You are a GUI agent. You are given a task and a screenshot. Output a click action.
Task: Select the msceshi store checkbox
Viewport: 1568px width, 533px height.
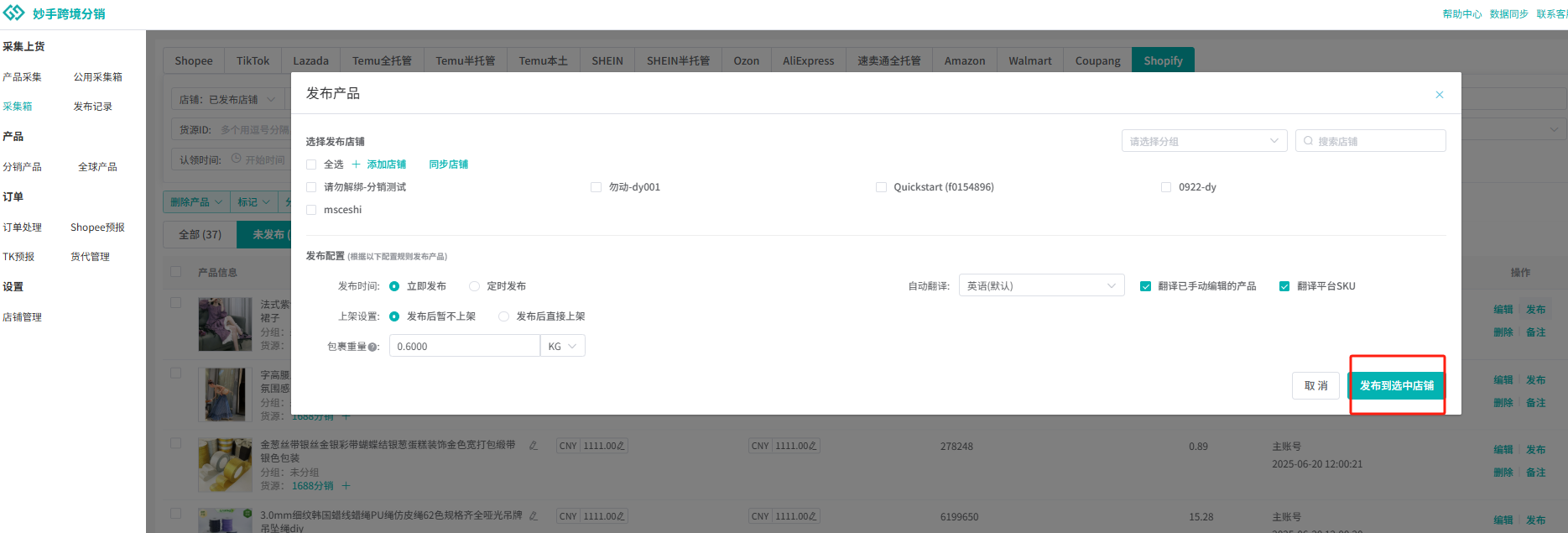coord(311,210)
